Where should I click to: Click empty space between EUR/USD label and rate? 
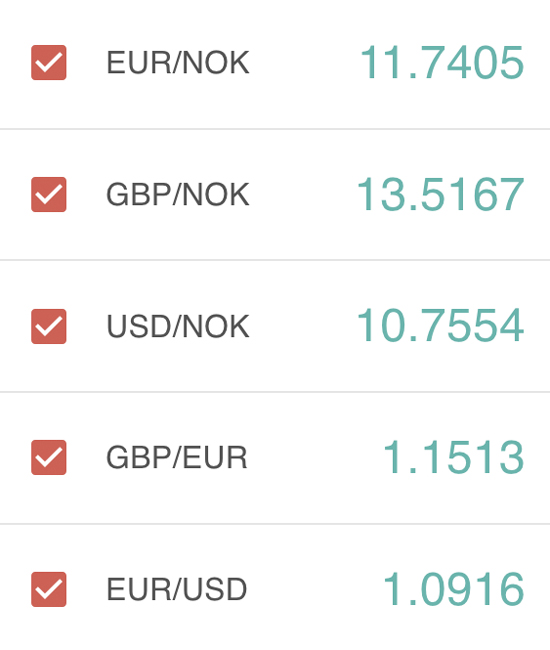pyautogui.click(x=315, y=589)
